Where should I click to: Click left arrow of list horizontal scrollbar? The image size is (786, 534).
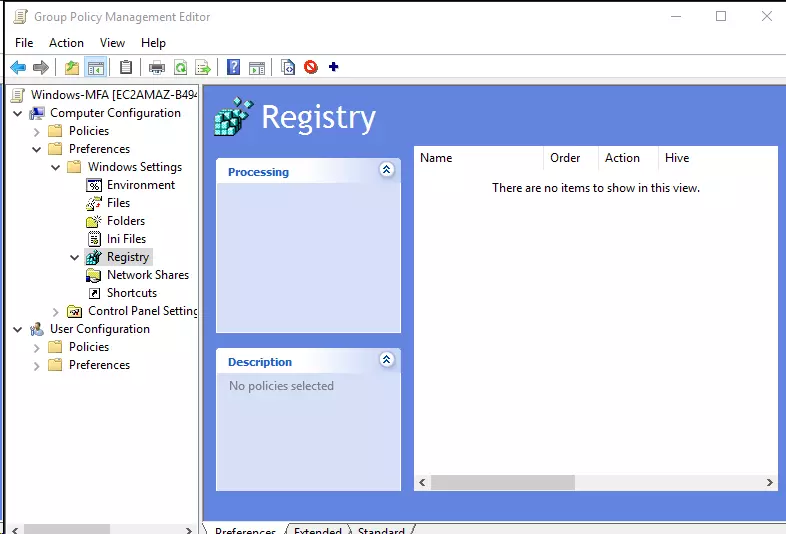(x=422, y=483)
